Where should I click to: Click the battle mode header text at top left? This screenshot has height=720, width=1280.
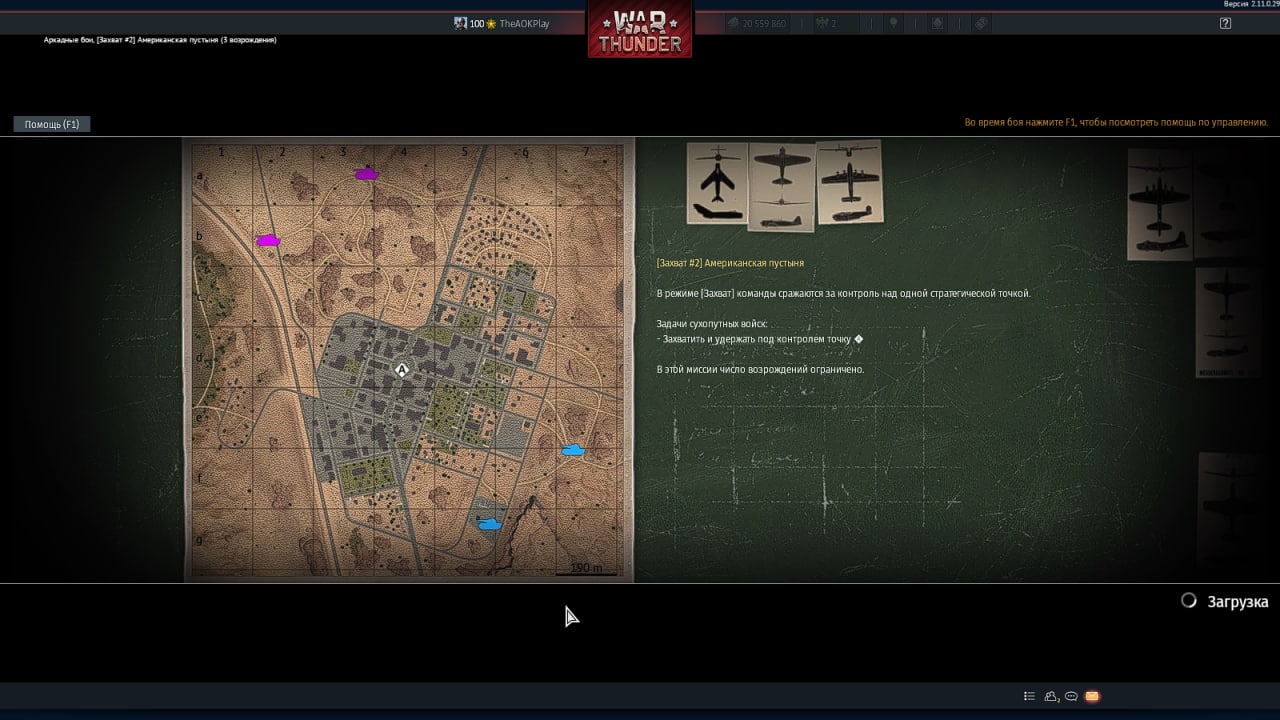pos(160,40)
